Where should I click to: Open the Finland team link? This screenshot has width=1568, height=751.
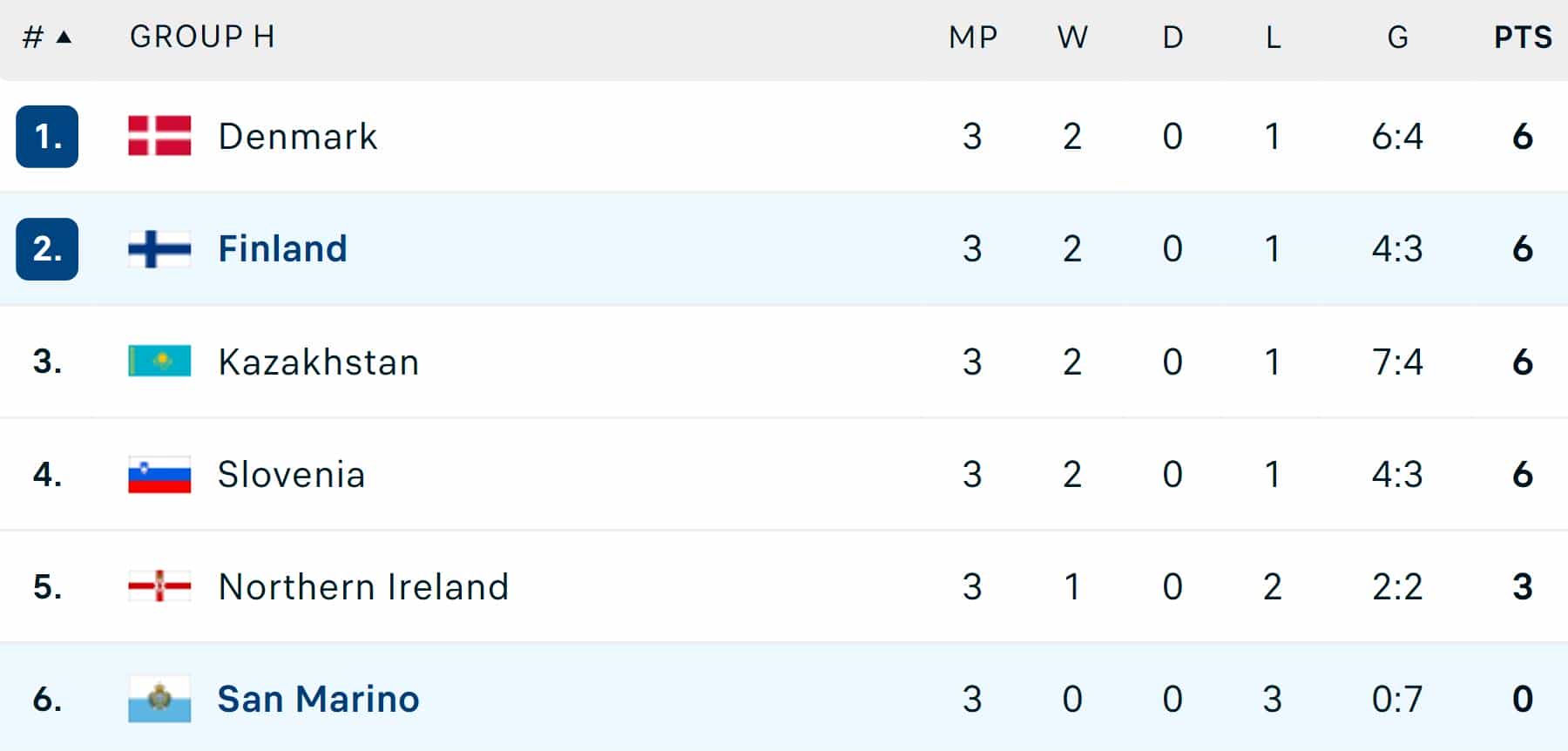[x=282, y=249]
